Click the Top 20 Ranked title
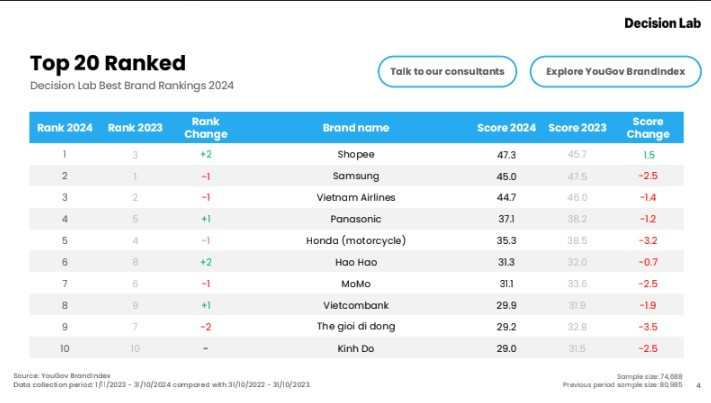The image size is (711, 403). [x=108, y=63]
